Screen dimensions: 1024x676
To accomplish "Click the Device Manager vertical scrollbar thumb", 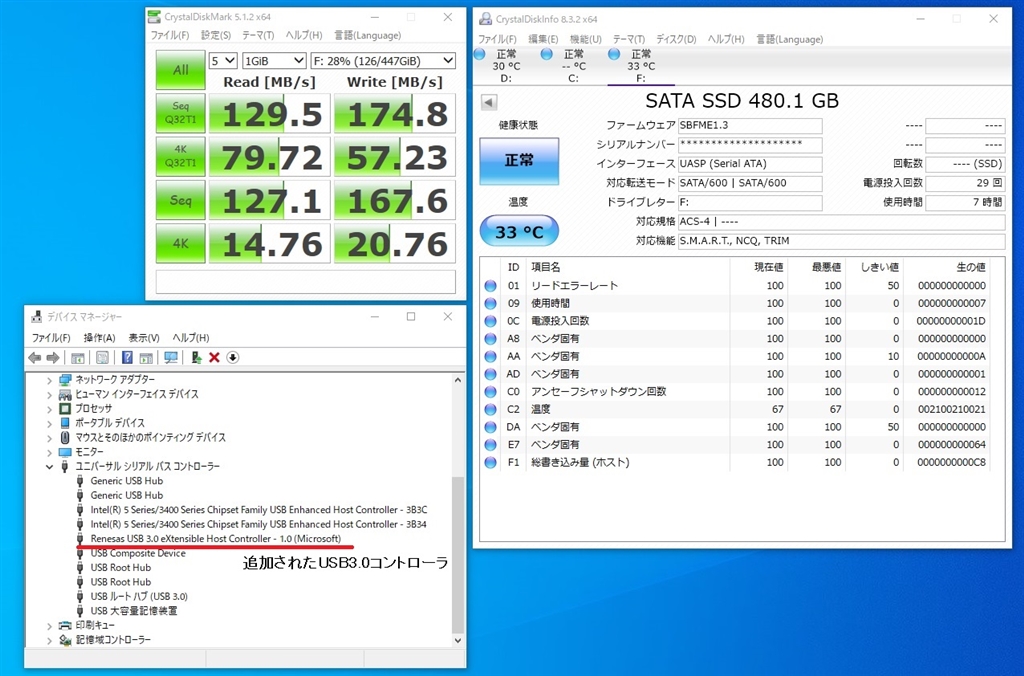I will (458, 555).
